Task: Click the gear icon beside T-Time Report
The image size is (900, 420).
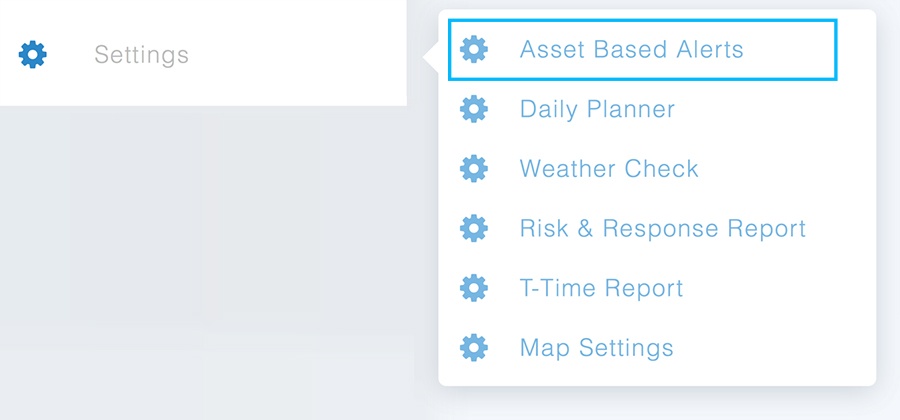Action: [x=474, y=288]
